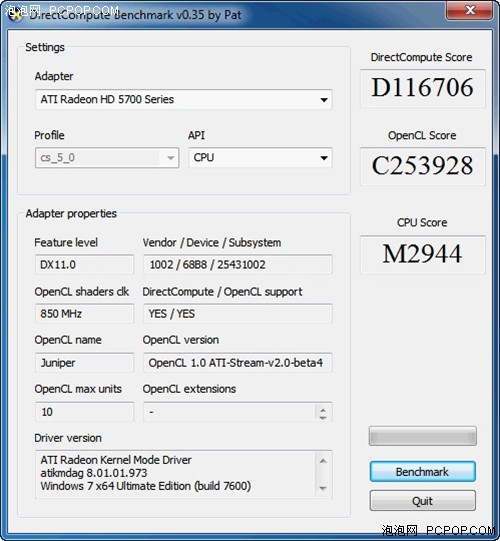This screenshot has height=541, width=500.
Task: Click the application icon in title bar
Action: tap(14, 14)
